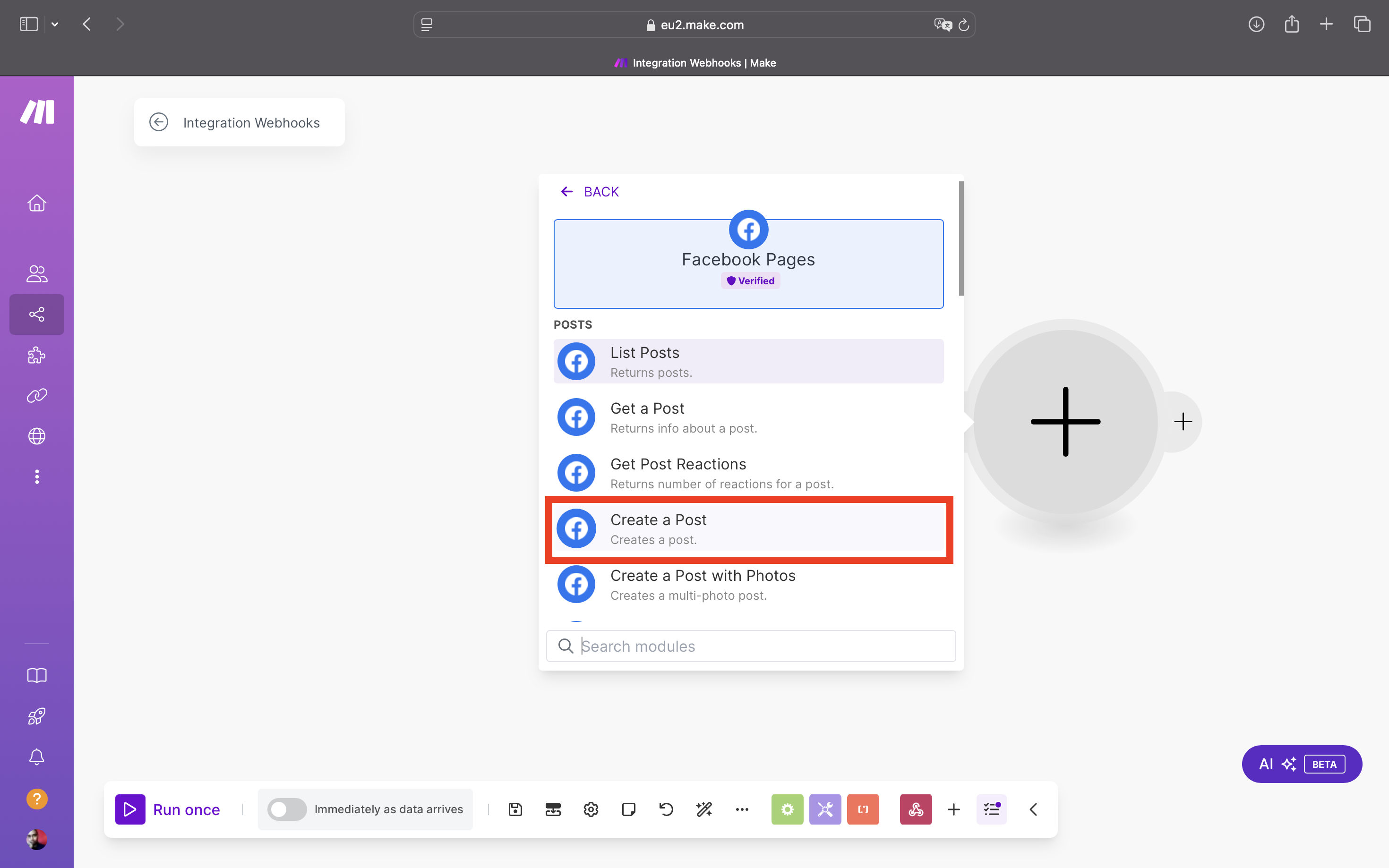The image size is (1389, 868).
Task: Click the small plus add-another-module button
Action: point(1183,422)
